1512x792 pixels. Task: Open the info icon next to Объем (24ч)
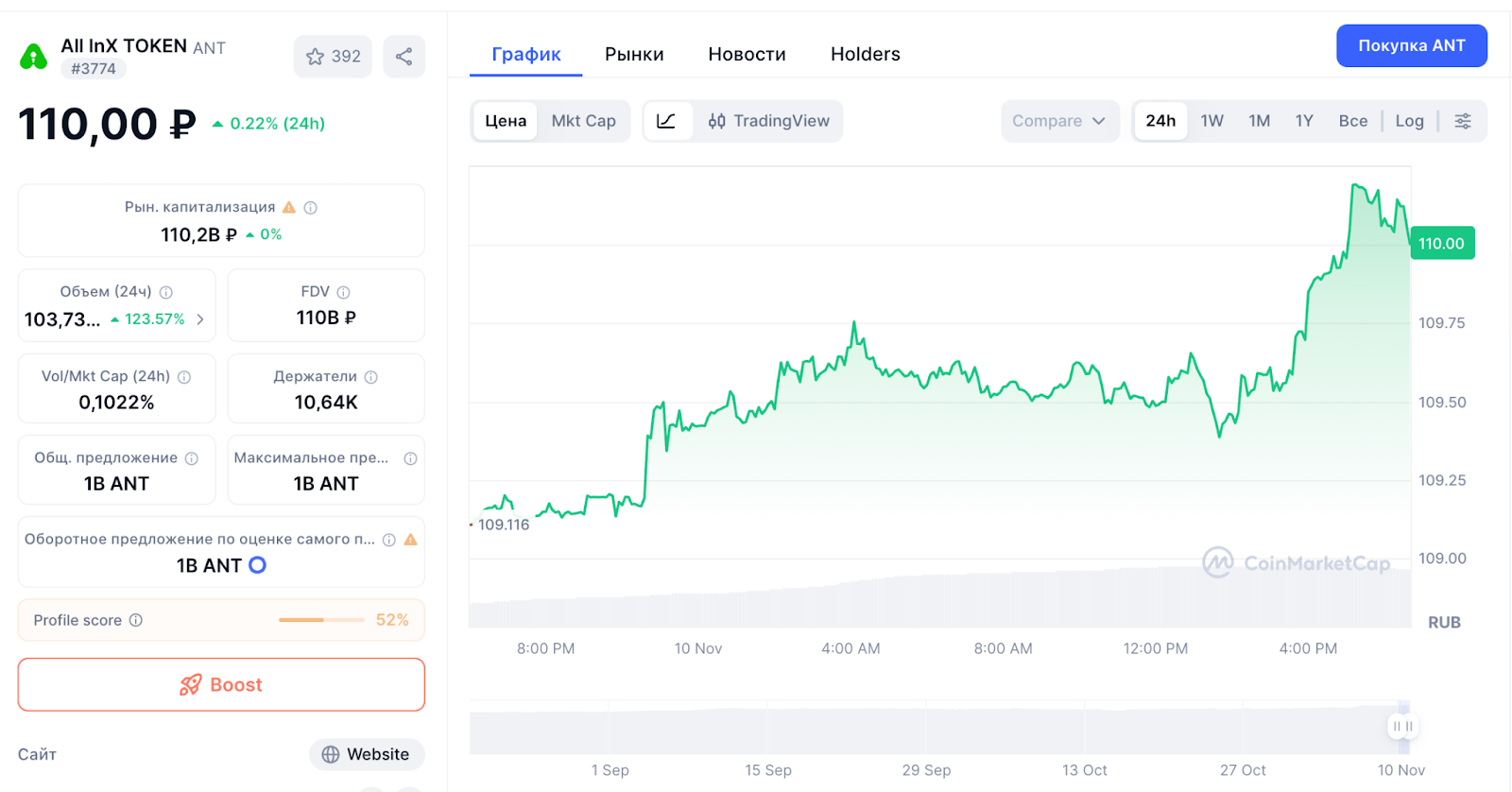point(166,292)
